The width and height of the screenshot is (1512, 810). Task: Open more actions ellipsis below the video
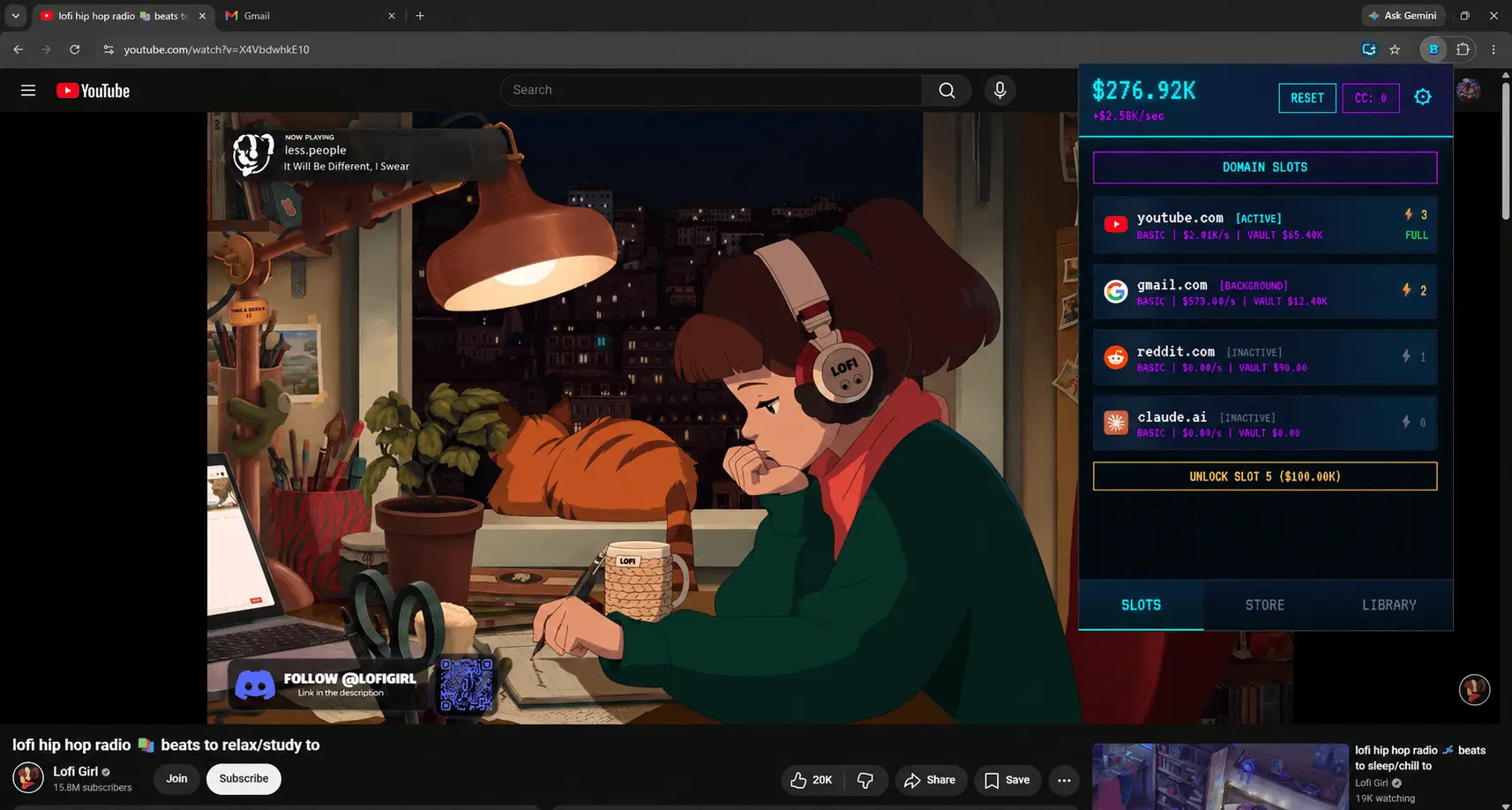pos(1064,780)
